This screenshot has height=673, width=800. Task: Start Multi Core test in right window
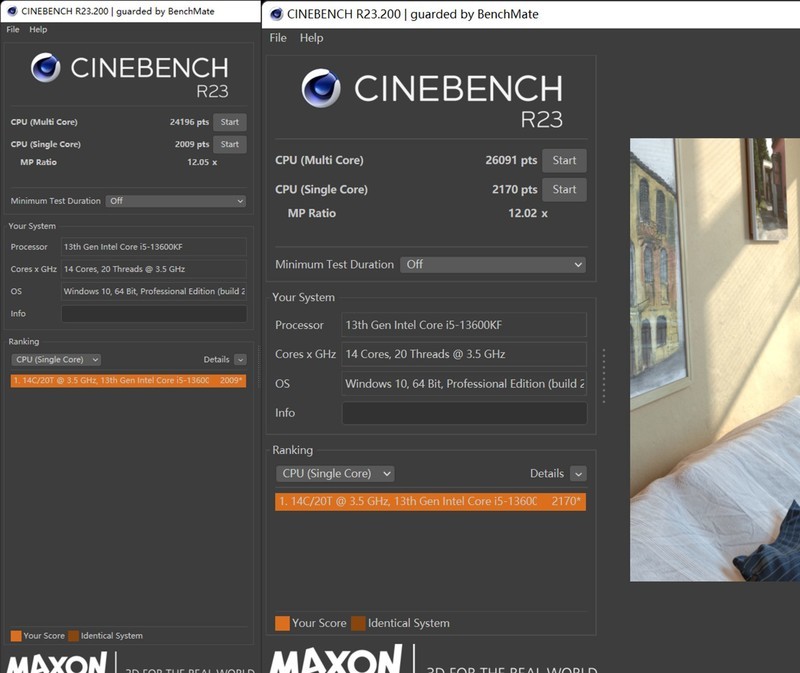564,160
